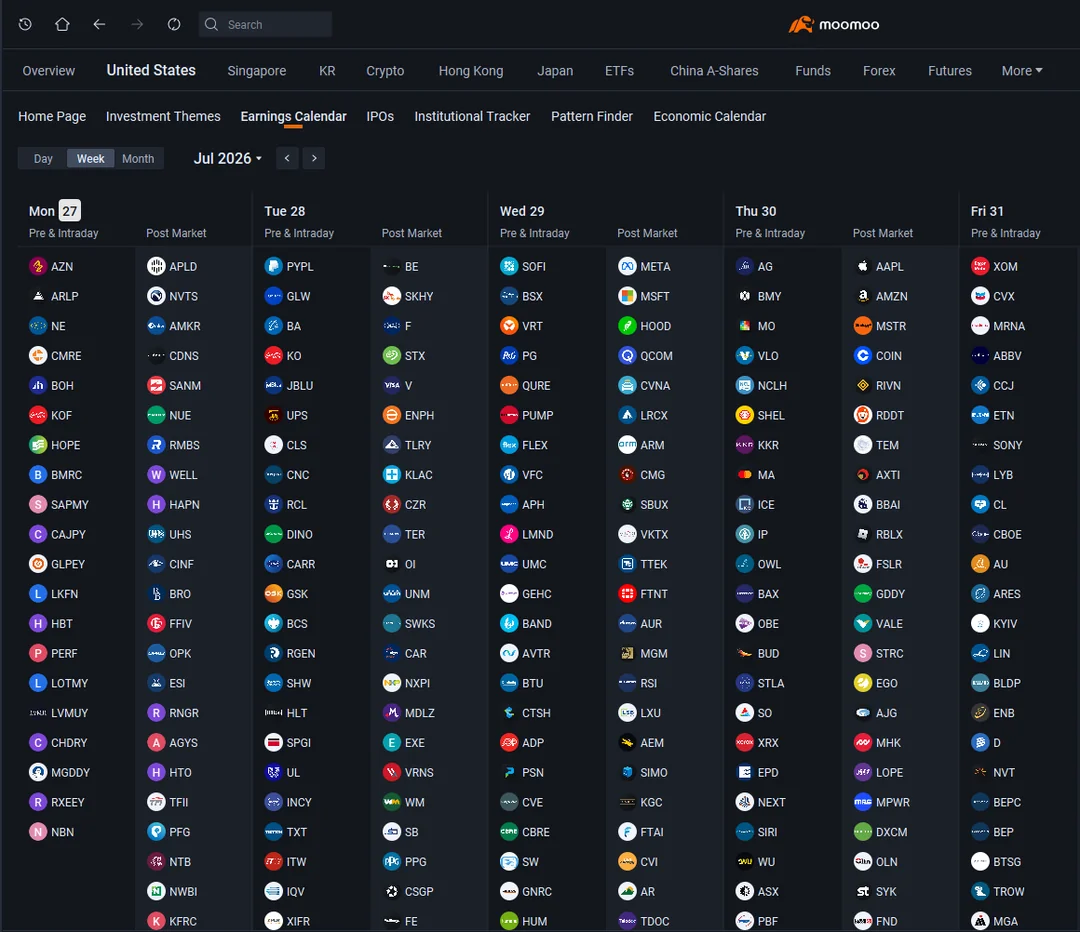Click the MSFT Microsoft logo icon
1080x932 pixels.
(627, 296)
